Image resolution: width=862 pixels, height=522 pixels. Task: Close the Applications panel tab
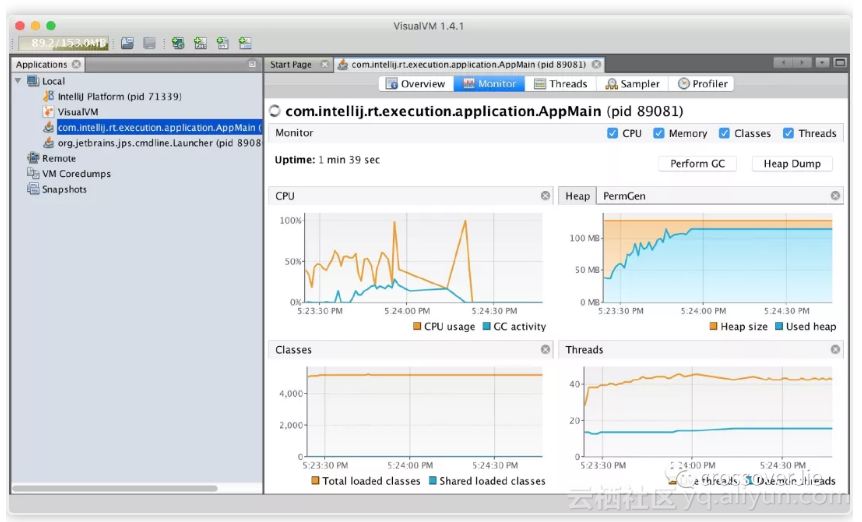76,64
